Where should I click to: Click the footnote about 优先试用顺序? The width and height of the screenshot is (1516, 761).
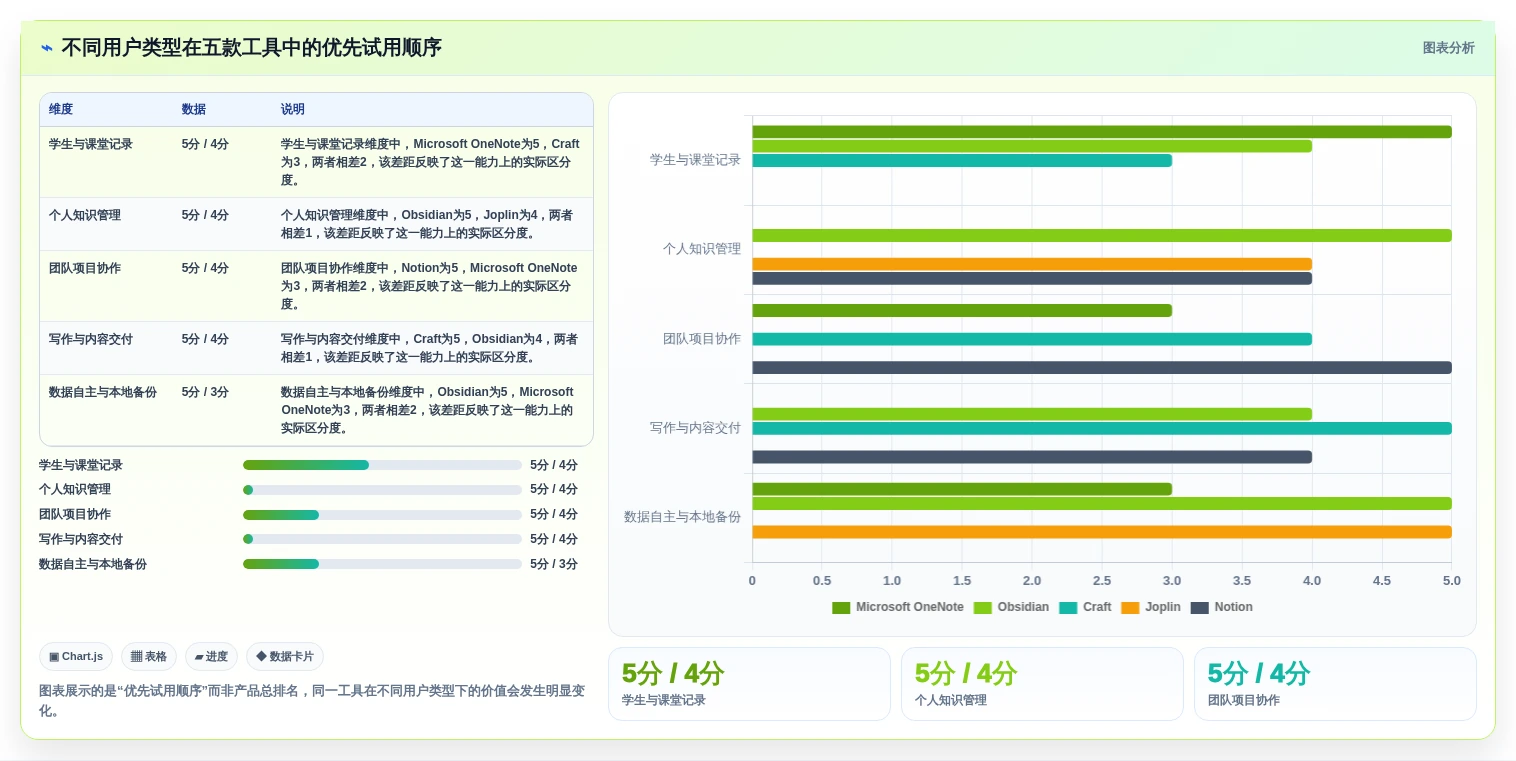click(312, 701)
